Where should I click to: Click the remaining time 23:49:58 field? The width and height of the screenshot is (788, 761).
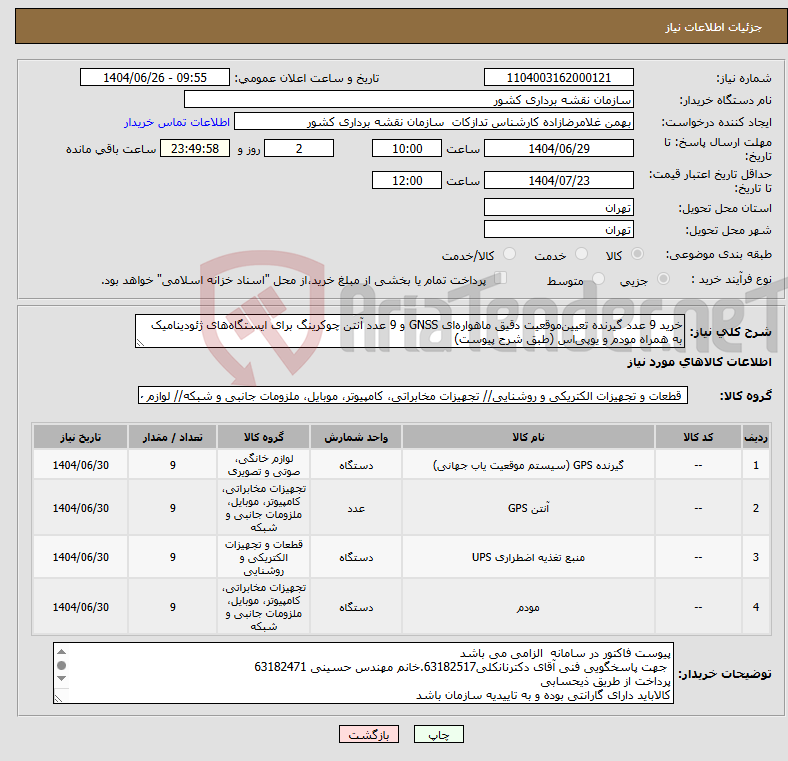point(195,148)
